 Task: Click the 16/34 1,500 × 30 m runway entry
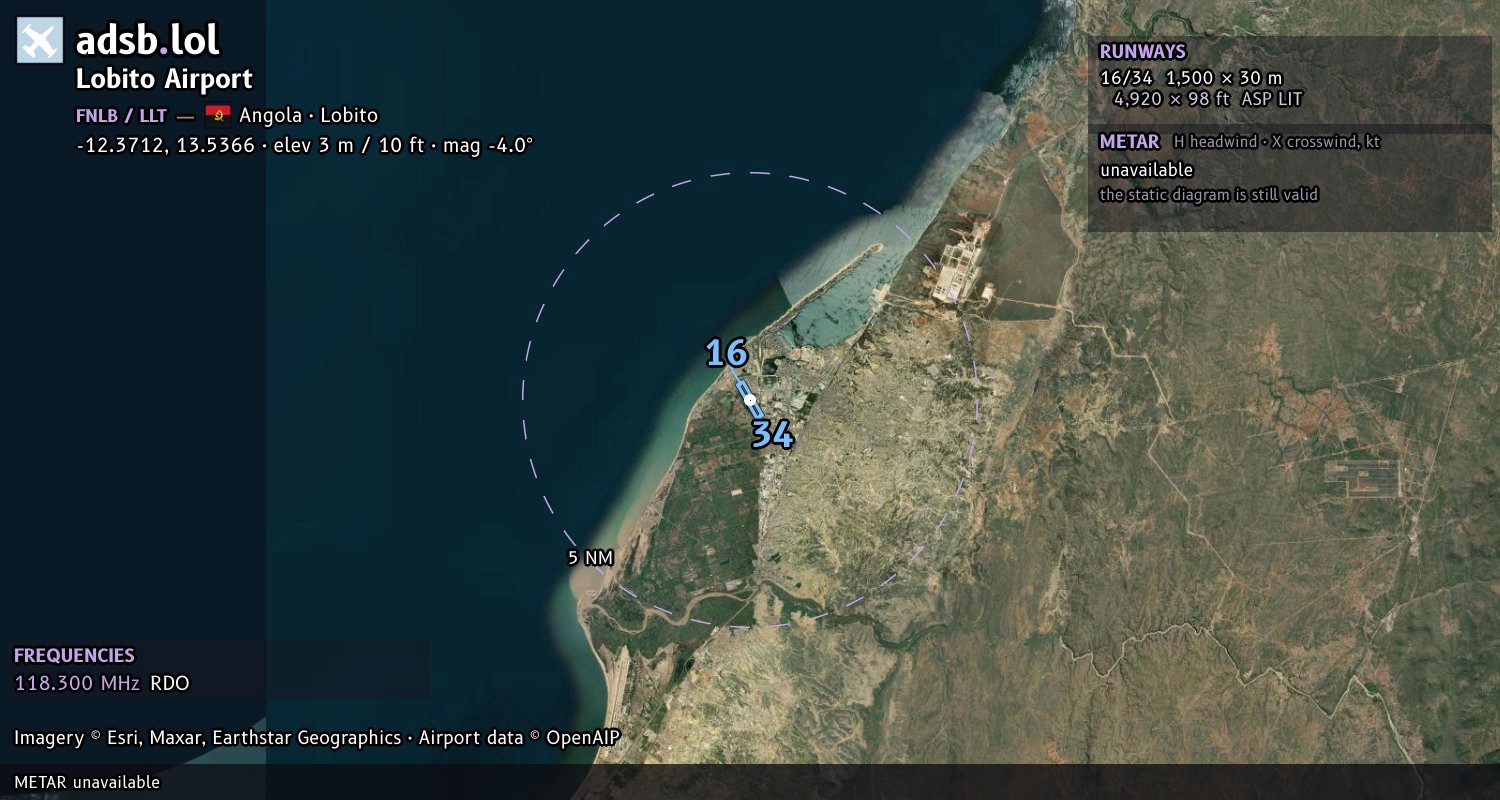tap(1191, 78)
